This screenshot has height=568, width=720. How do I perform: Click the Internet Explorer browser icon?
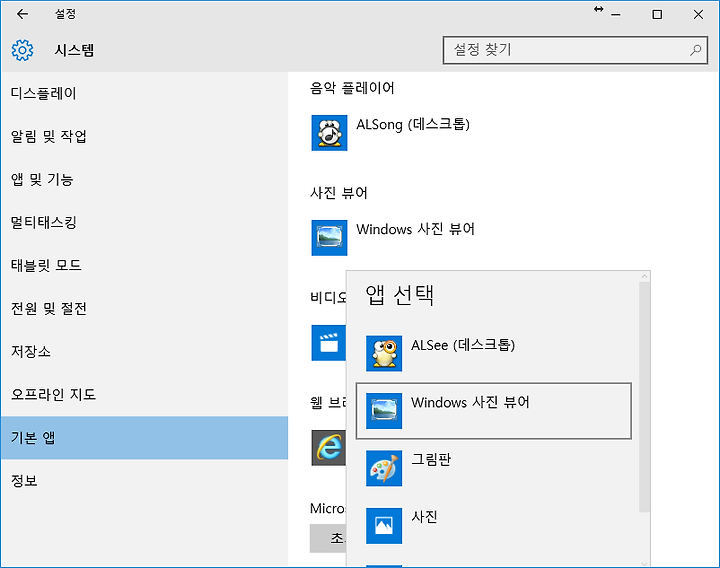[328, 448]
